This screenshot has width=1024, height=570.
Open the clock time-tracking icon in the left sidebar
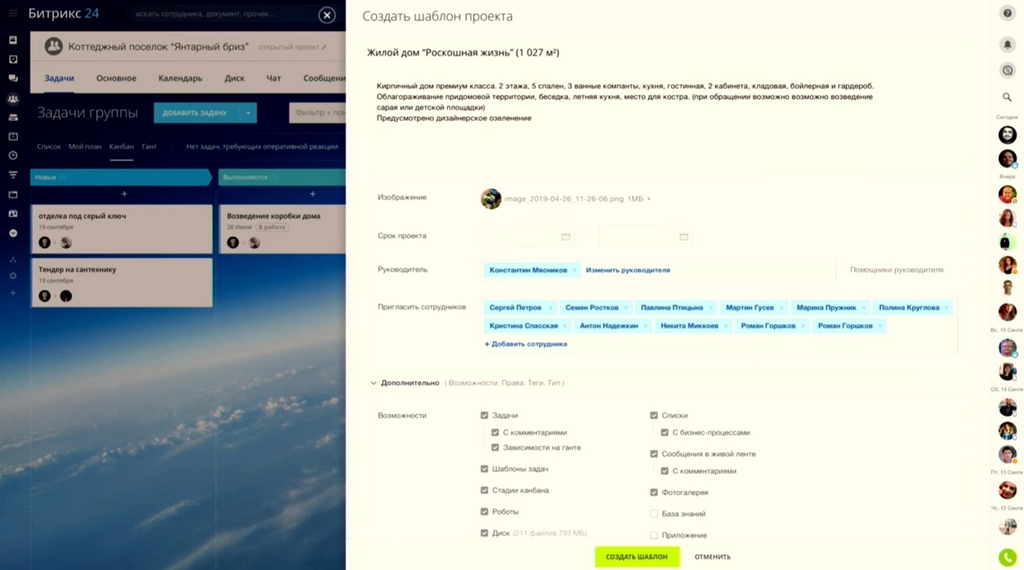tap(13, 155)
